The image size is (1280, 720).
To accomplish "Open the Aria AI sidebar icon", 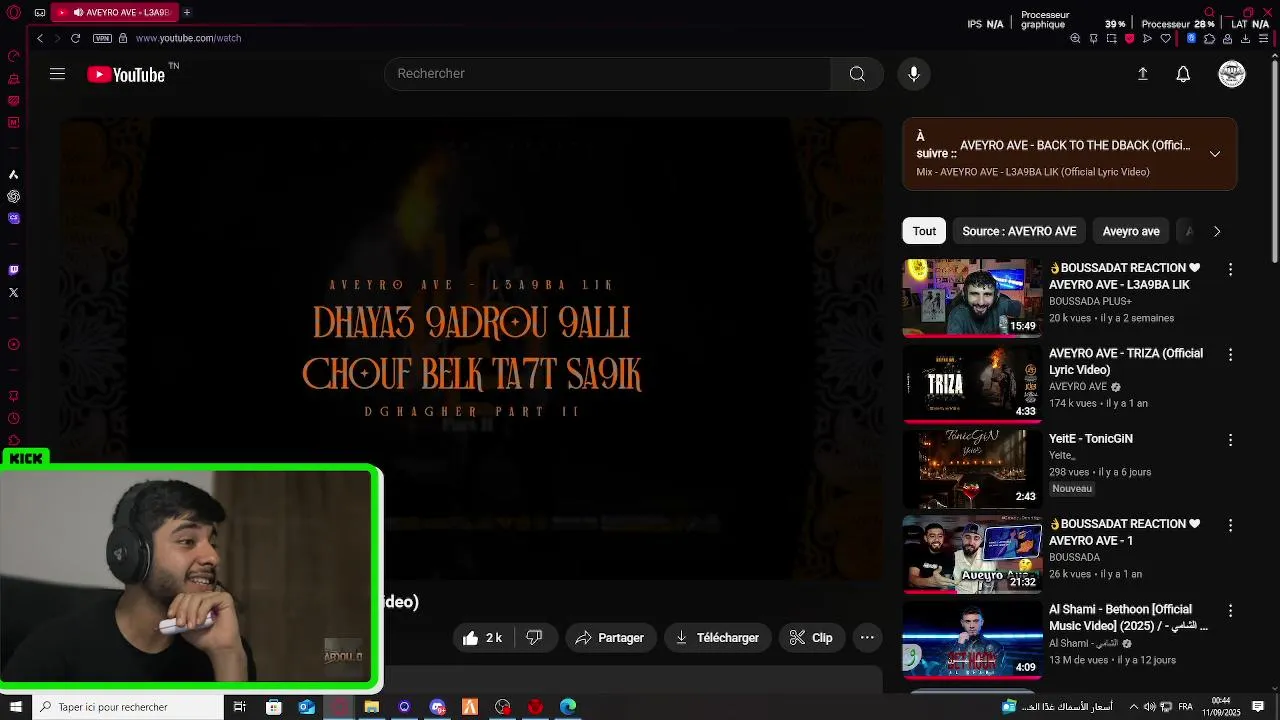I will pos(13,174).
